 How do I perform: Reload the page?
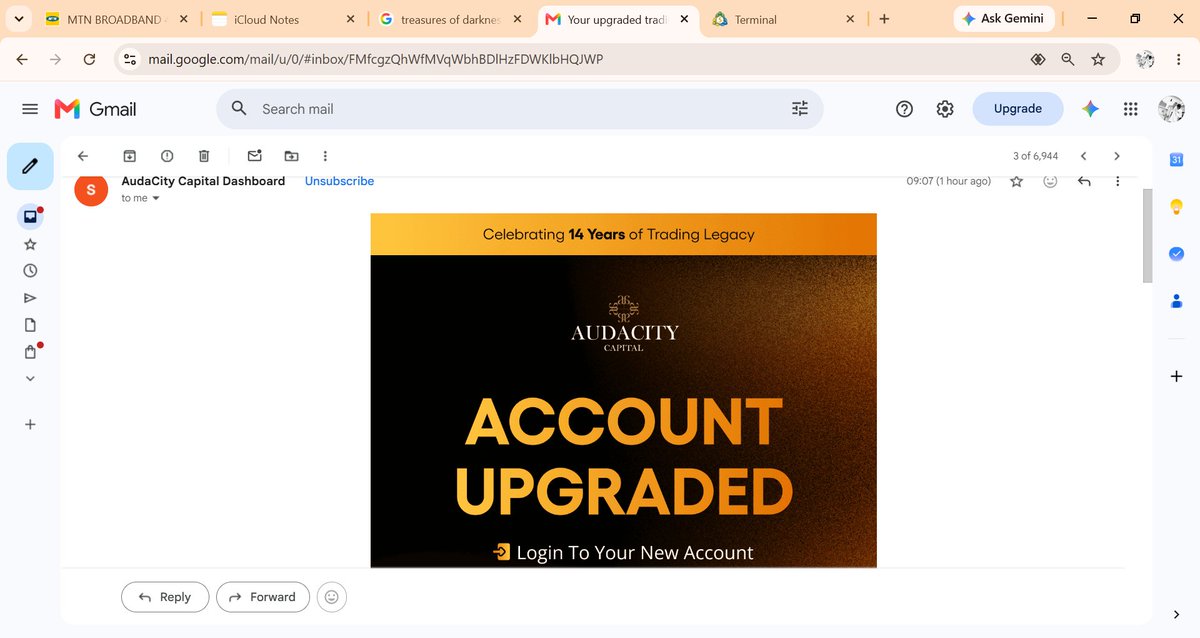(x=89, y=60)
